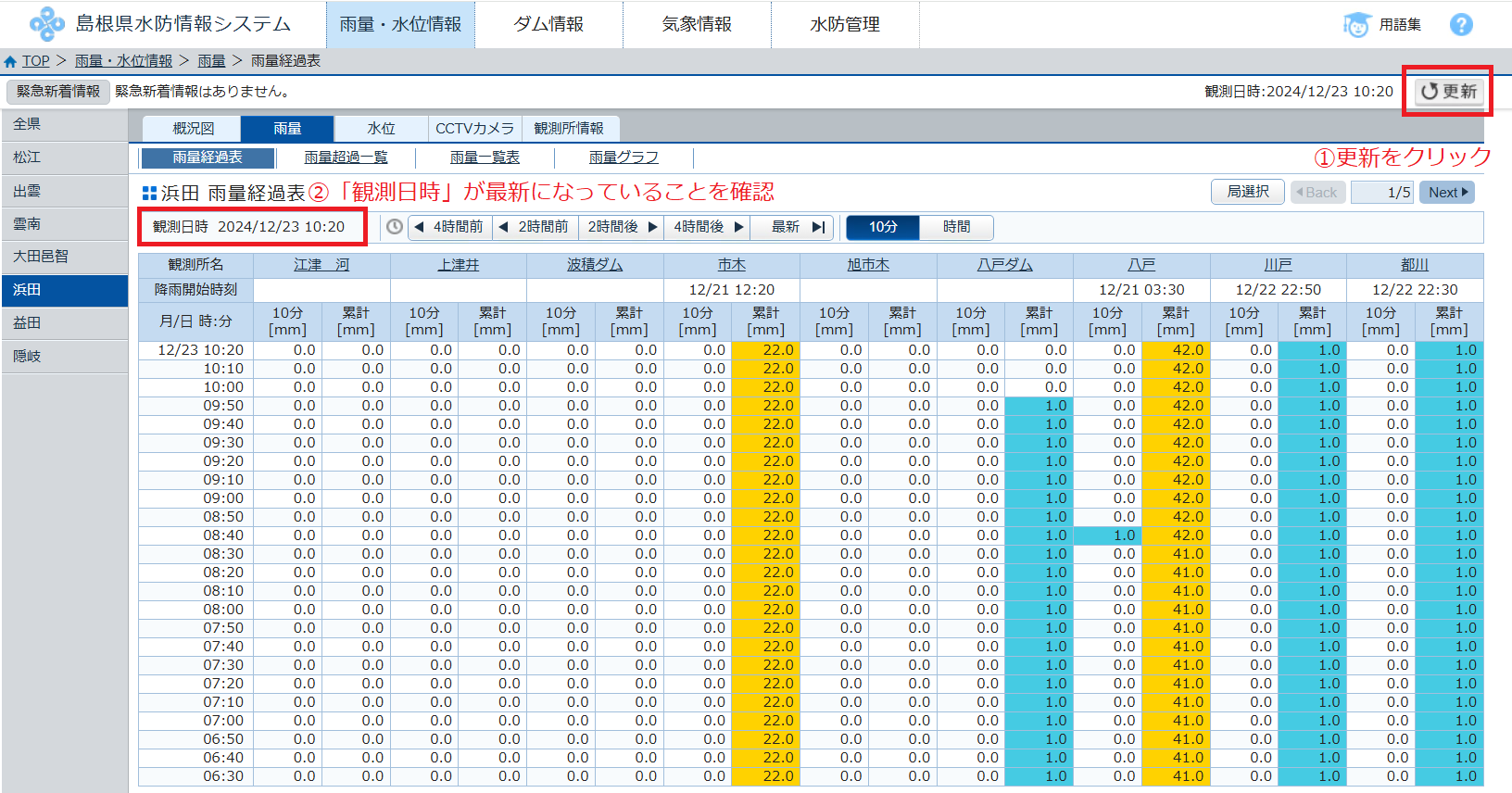Jump forward with 4時間後 button
1512x793 pixels.
coord(707,227)
